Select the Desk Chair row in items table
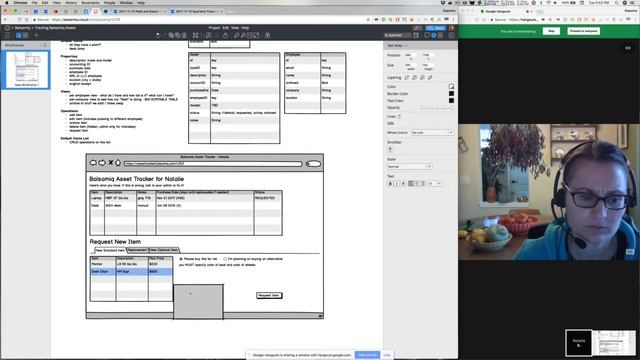The height and width of the screenshot is (360, 640). [131, 271]
